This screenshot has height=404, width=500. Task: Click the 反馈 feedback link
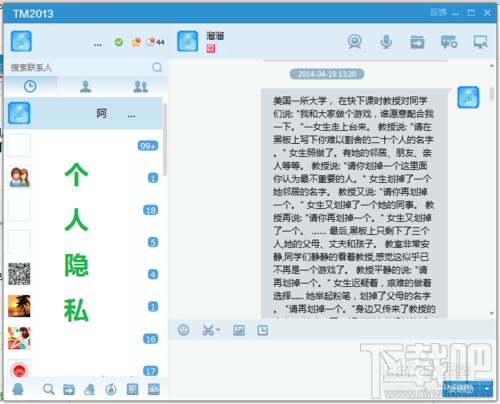438,13
